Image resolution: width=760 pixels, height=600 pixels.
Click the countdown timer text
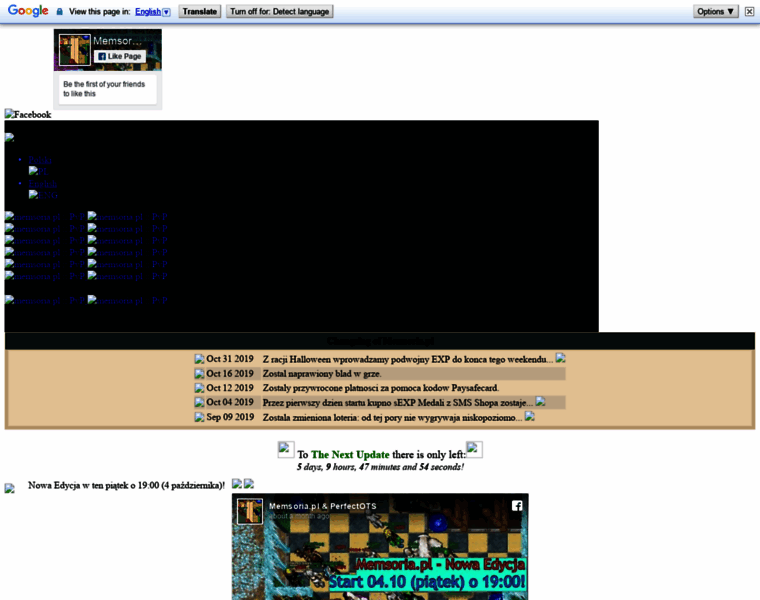click(x=380, y=467)
